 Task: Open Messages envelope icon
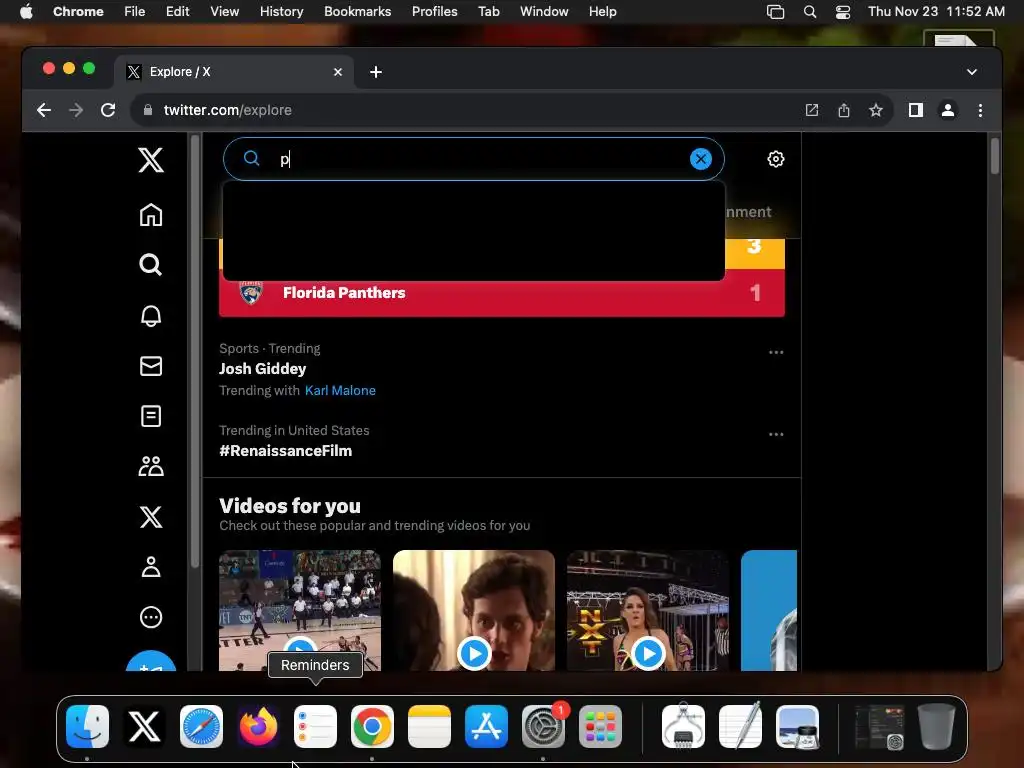click(151, 366)
